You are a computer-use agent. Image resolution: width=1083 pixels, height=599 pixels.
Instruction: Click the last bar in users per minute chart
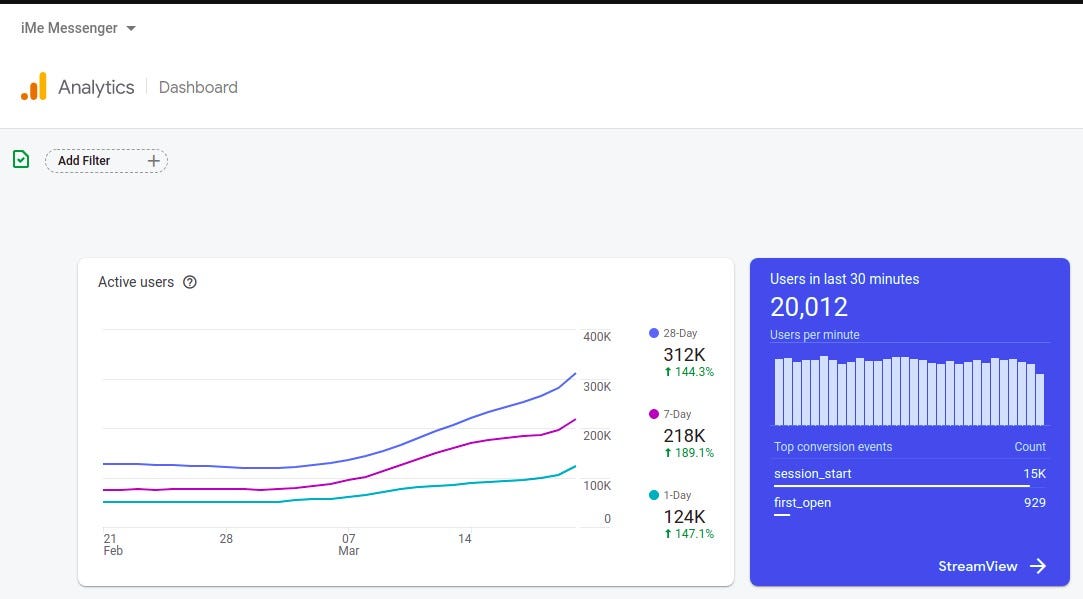point(1040,399)
